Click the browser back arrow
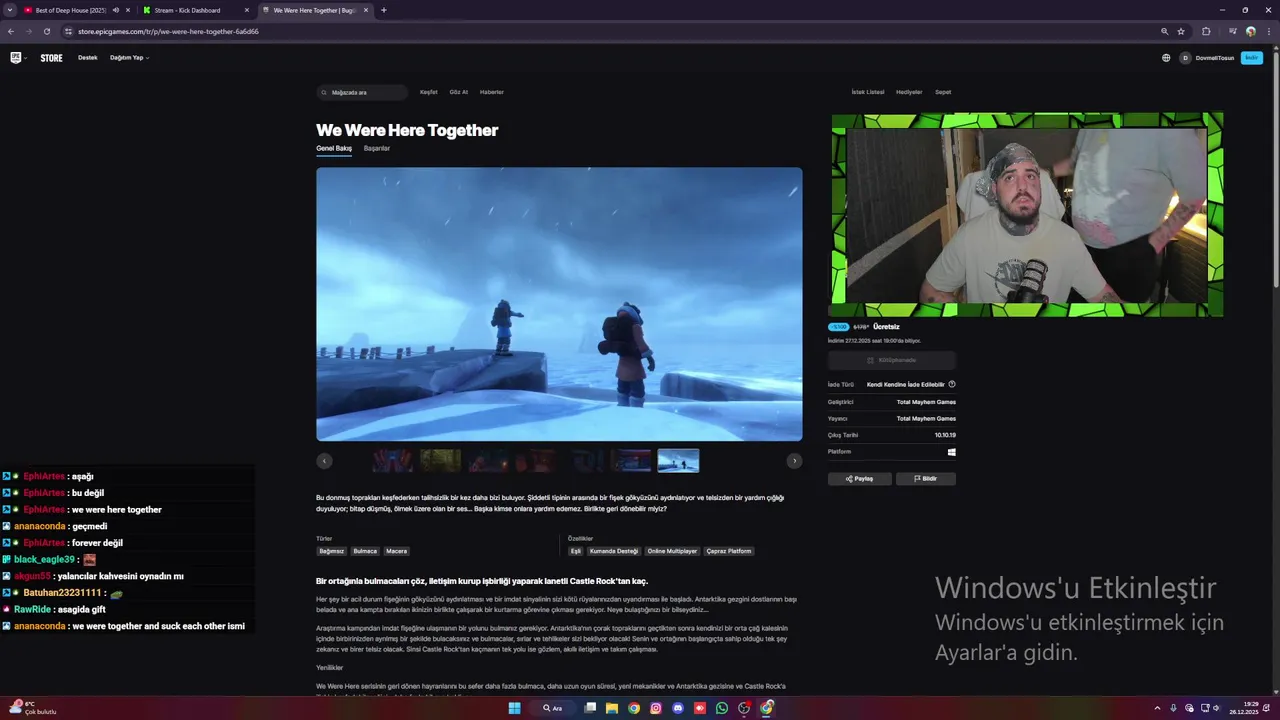 point(11,31)
